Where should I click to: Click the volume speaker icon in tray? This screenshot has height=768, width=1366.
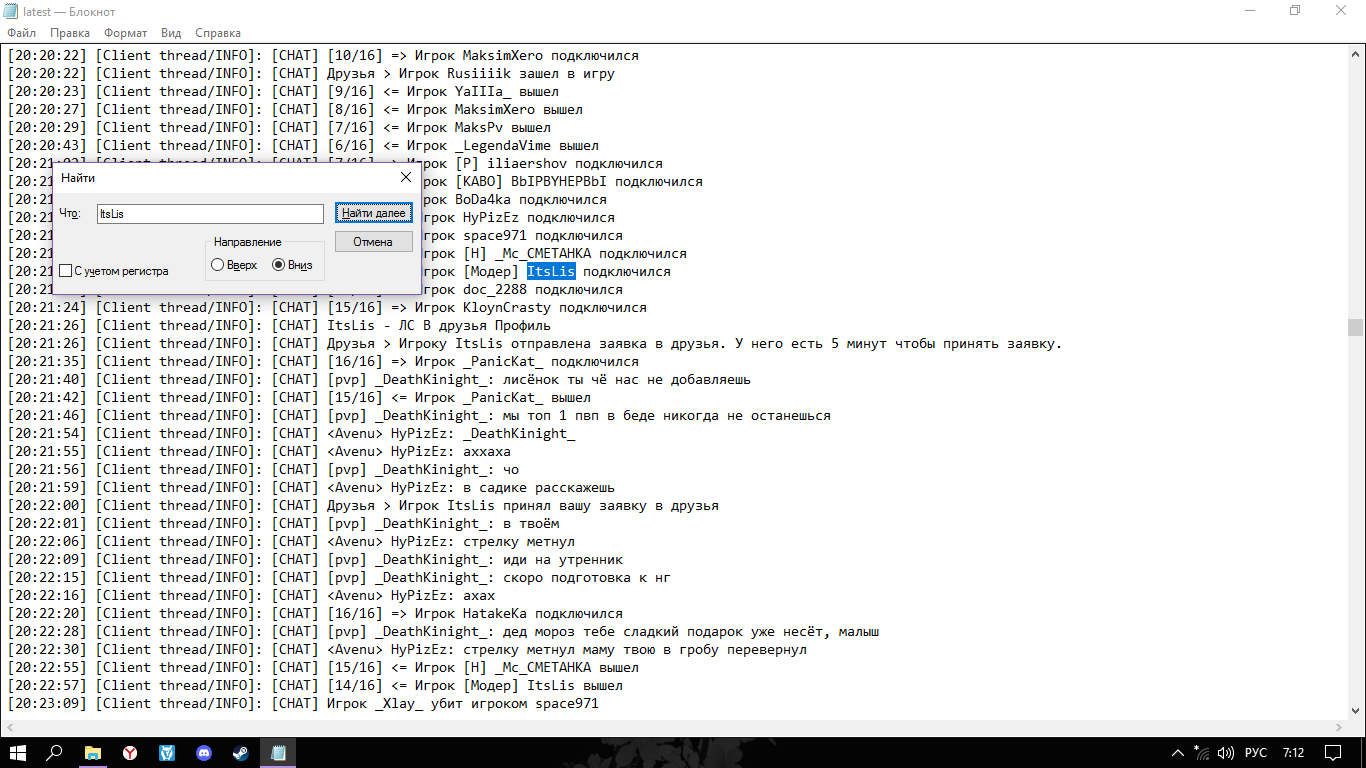coord(1226,752)
